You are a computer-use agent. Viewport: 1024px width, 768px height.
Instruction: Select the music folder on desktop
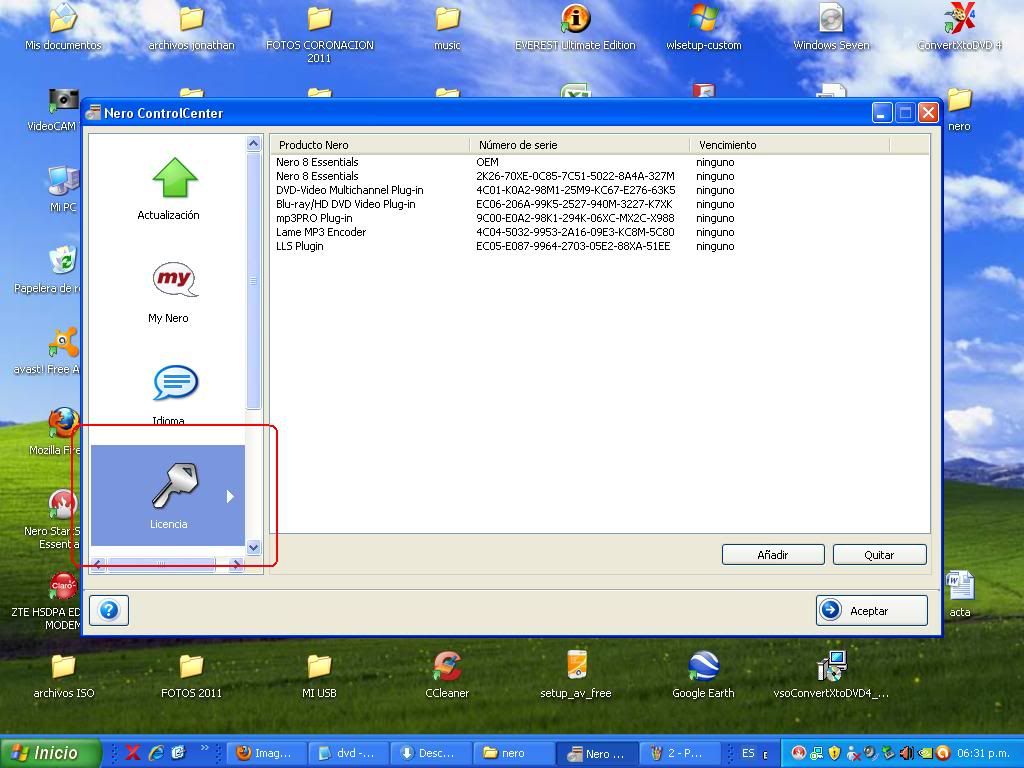click(447, 27)
